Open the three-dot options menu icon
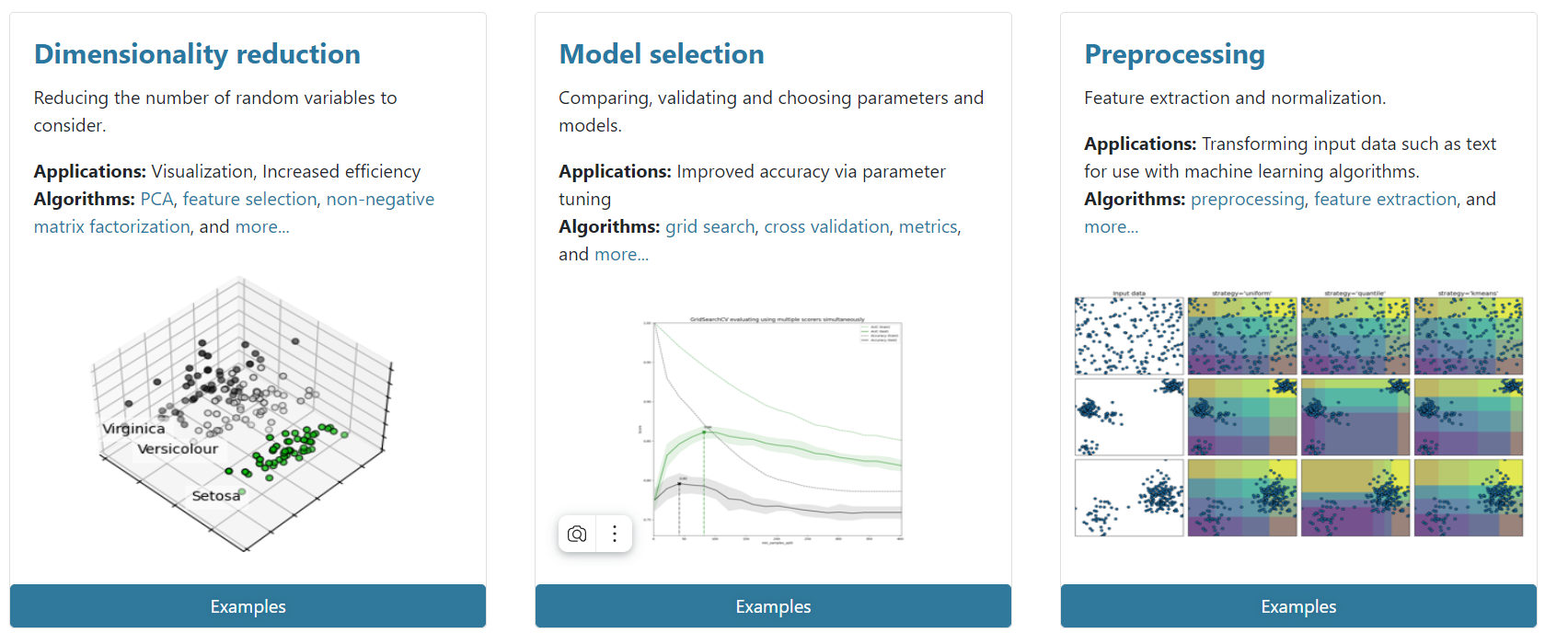The width and height of the screenshot is (1568, 633). 615,534
